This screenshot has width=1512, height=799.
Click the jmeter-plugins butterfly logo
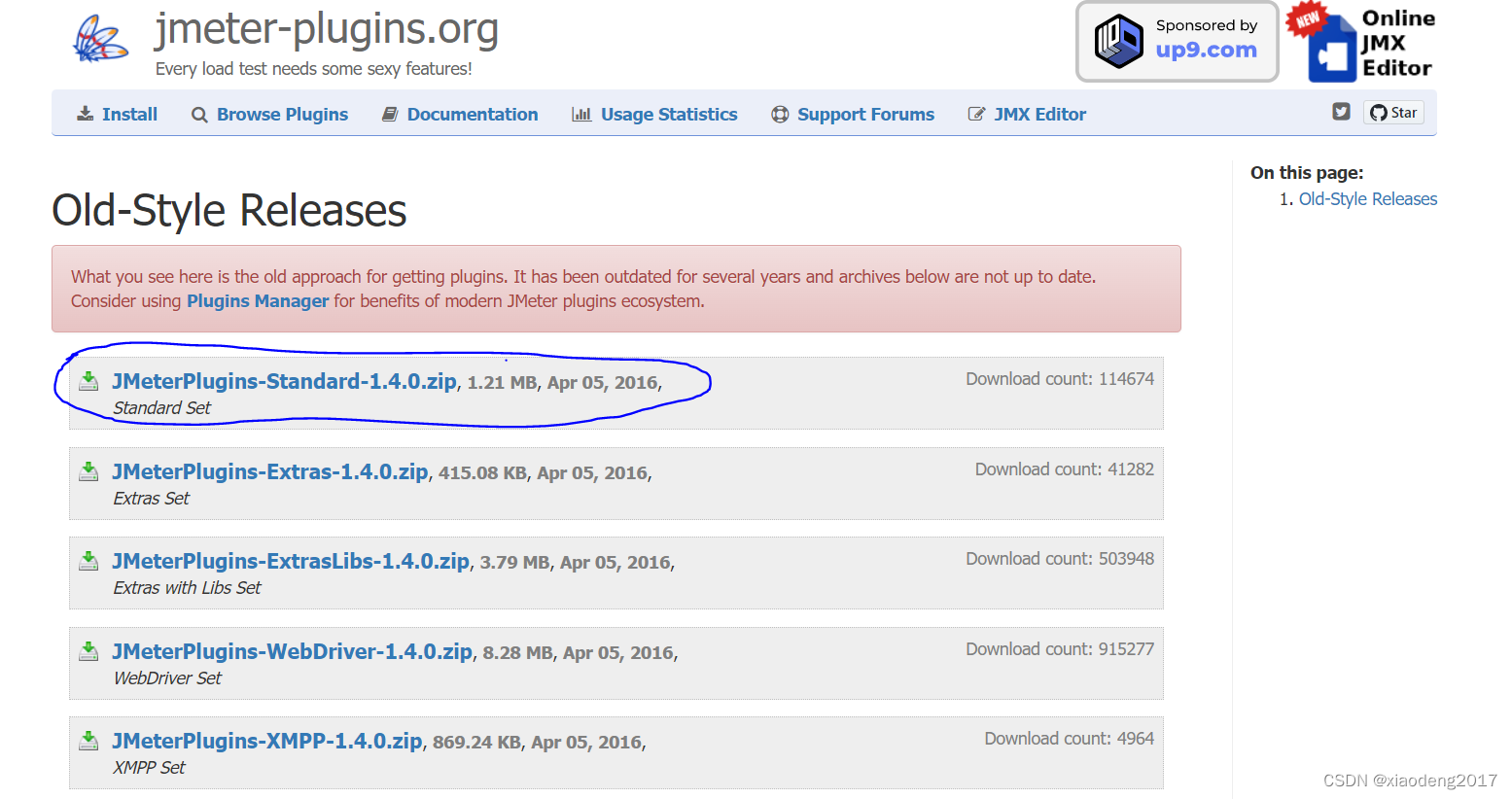[x=100, y=40]
